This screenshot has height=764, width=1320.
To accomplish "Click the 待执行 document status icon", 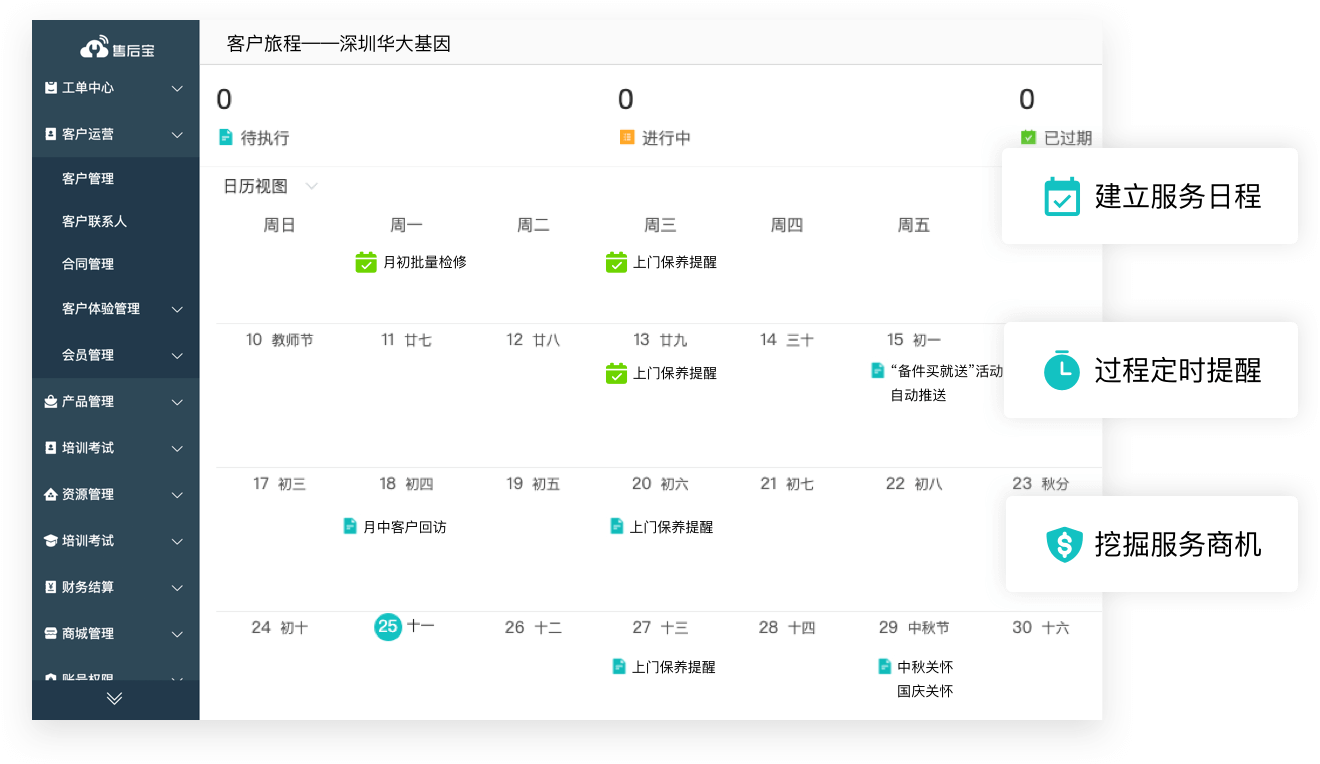I will (226, 137).
